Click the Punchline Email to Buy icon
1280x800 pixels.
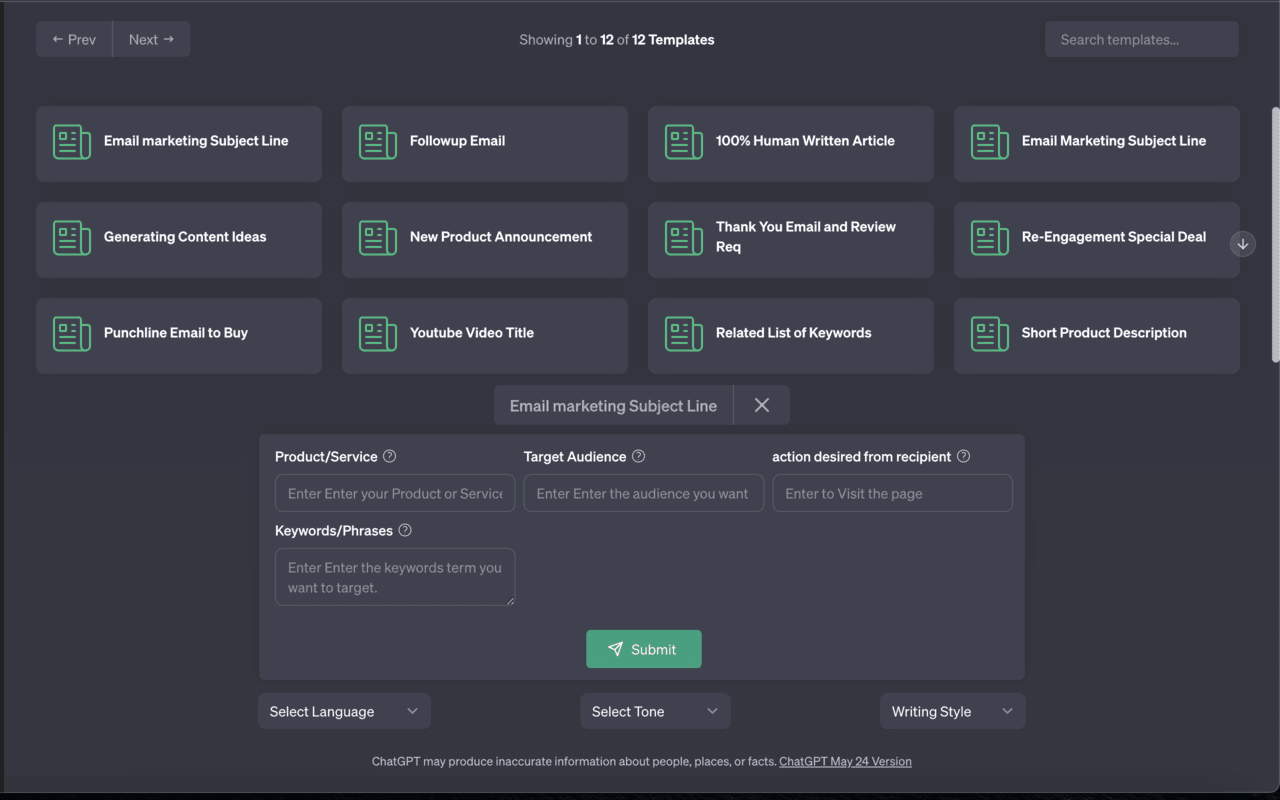point(71,334)
